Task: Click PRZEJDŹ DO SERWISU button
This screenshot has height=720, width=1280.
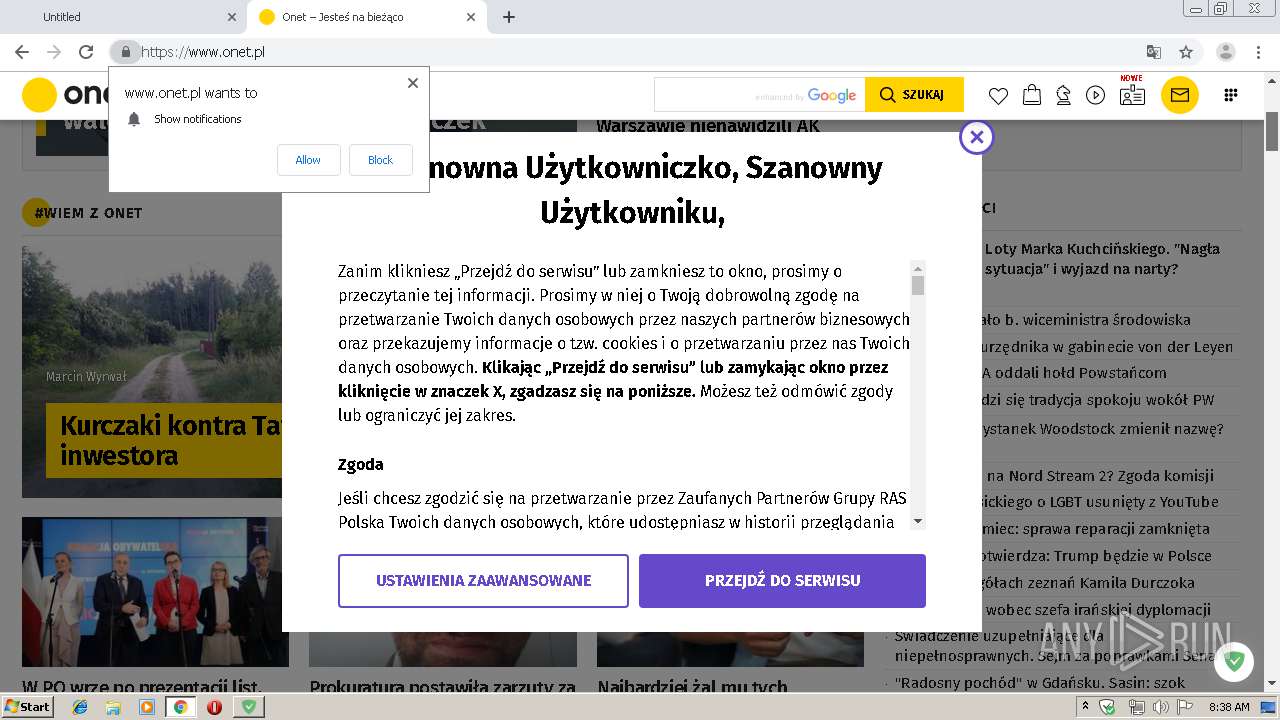Action: [x=782, y=581]
